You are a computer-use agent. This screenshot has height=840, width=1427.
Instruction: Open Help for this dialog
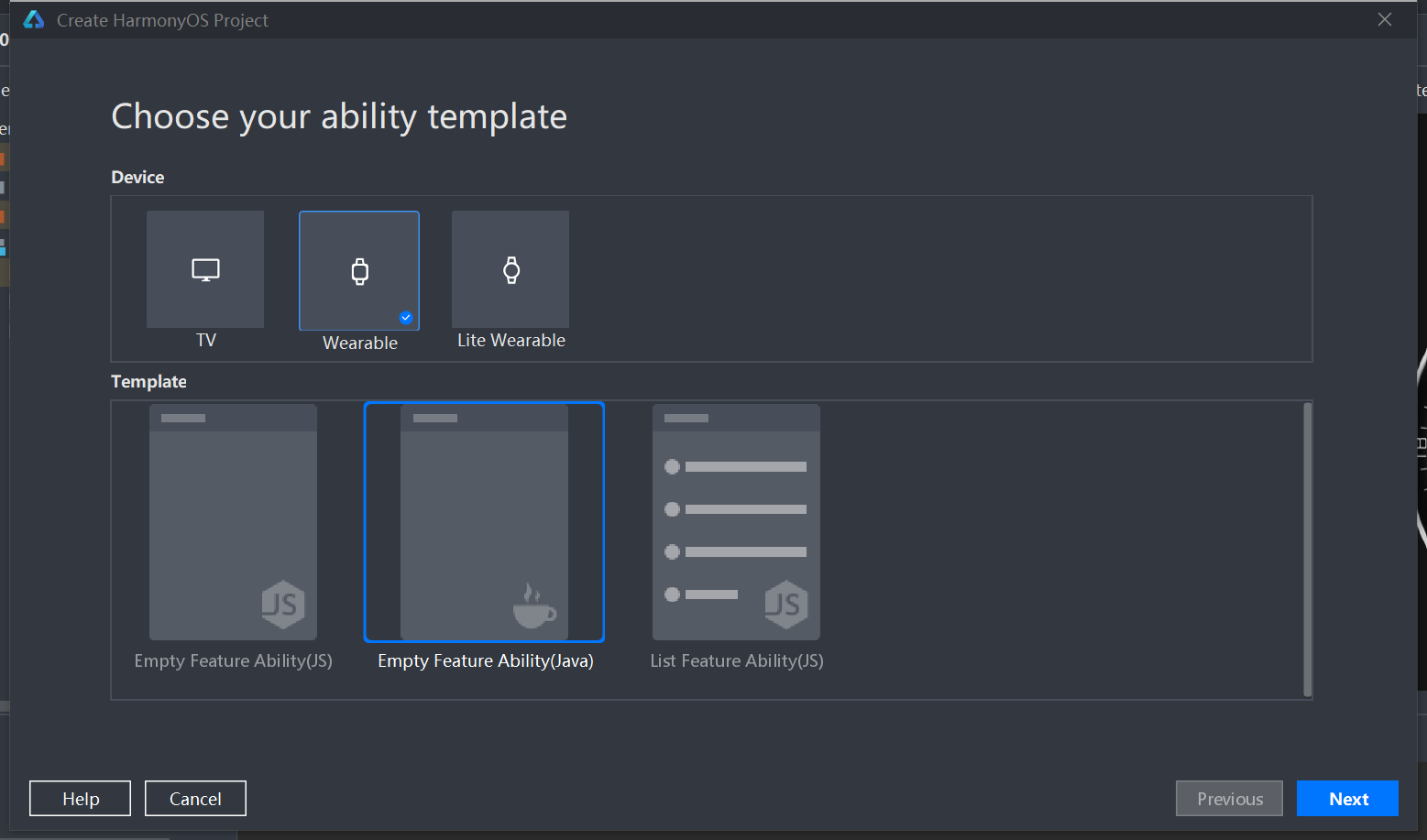(81, 799)
